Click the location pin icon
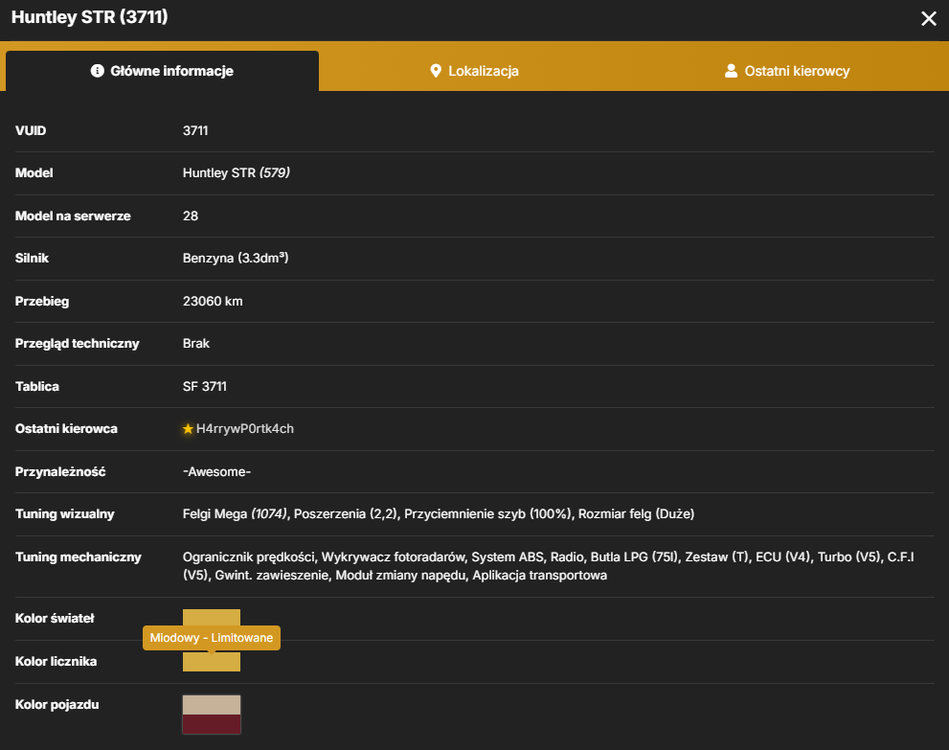949x750 pixels. [435, 71]
